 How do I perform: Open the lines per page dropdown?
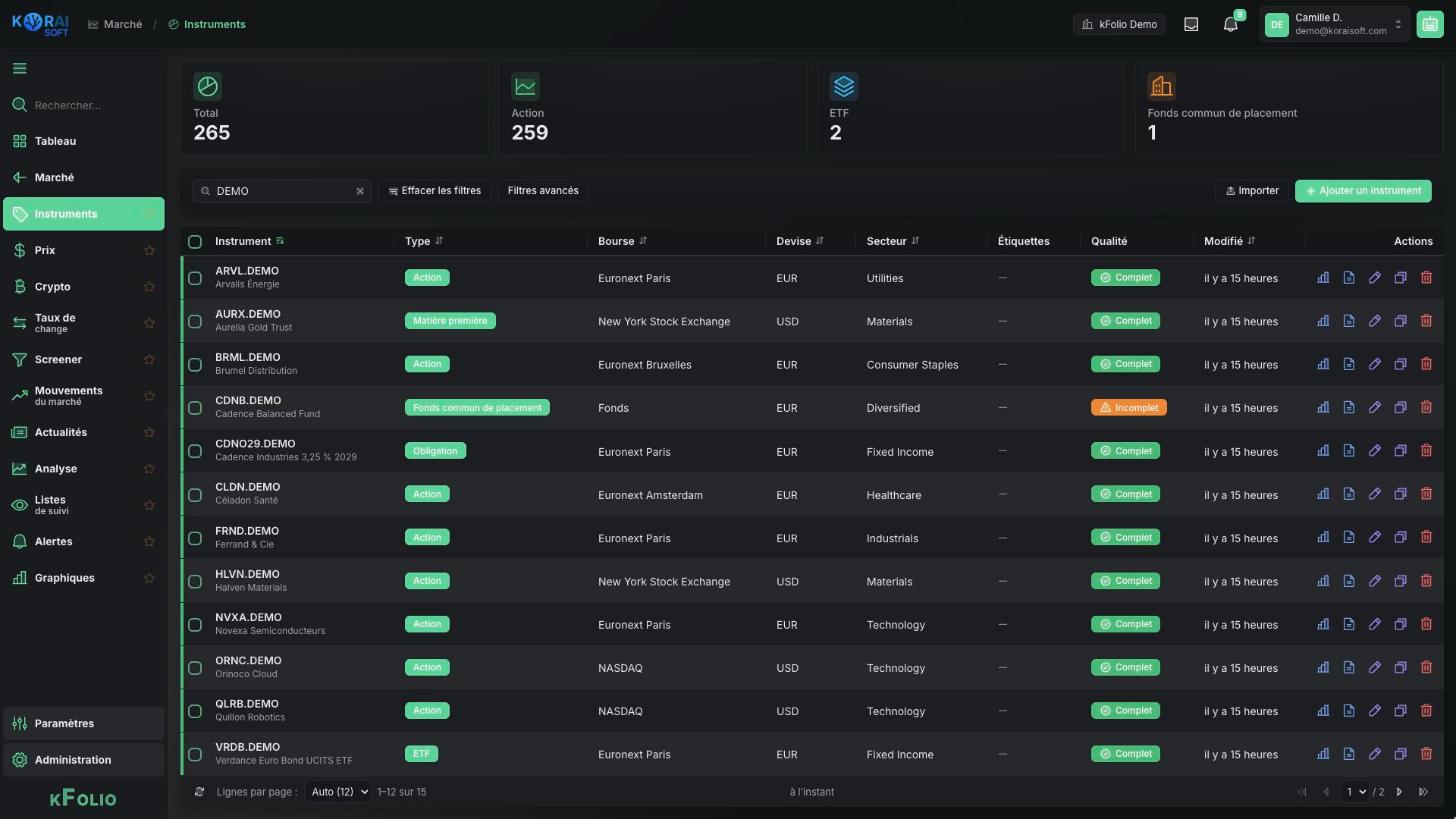(338, 792)
